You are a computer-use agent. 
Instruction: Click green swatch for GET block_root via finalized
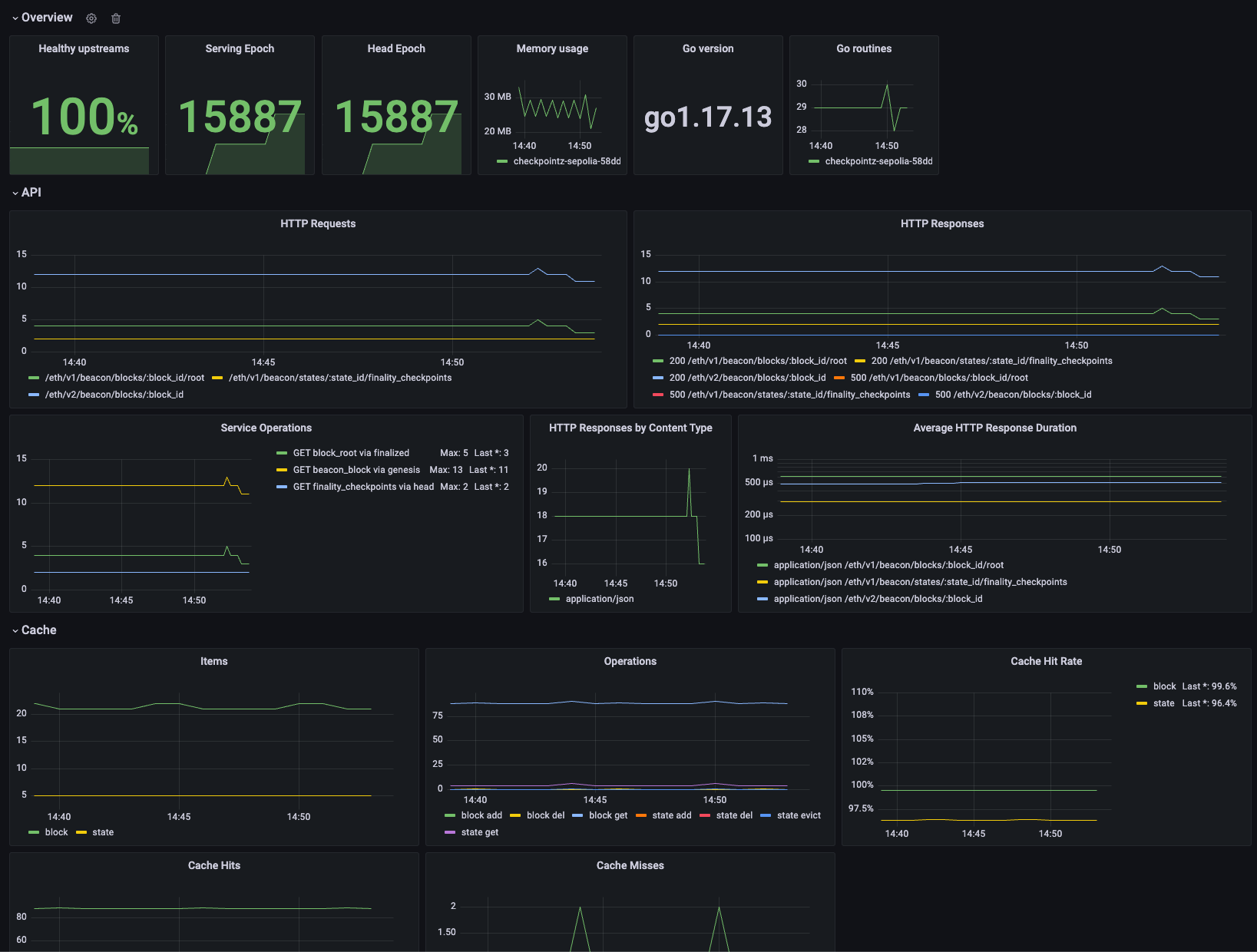pos(282,453)
